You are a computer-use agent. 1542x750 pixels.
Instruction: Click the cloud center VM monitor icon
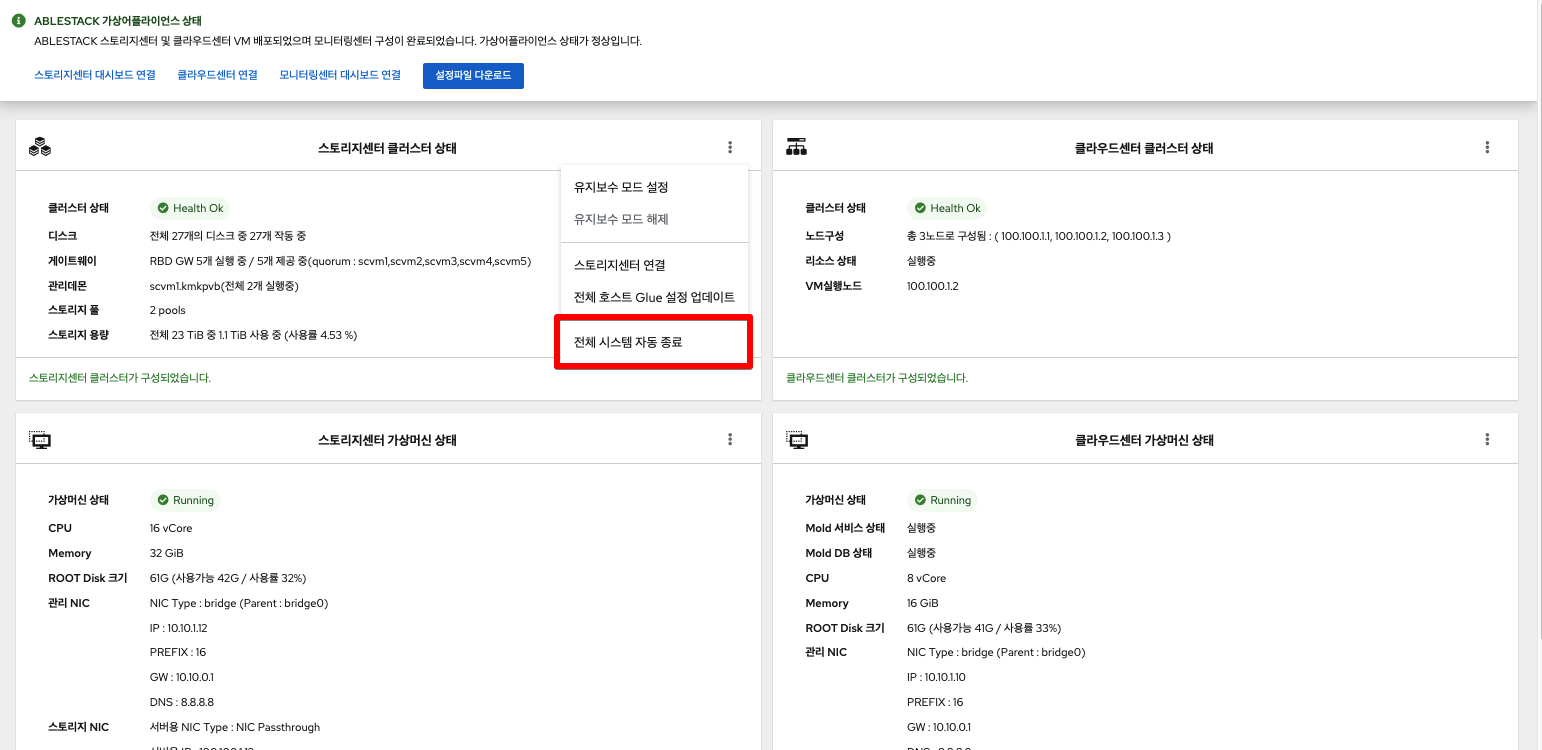coord(797,440)
